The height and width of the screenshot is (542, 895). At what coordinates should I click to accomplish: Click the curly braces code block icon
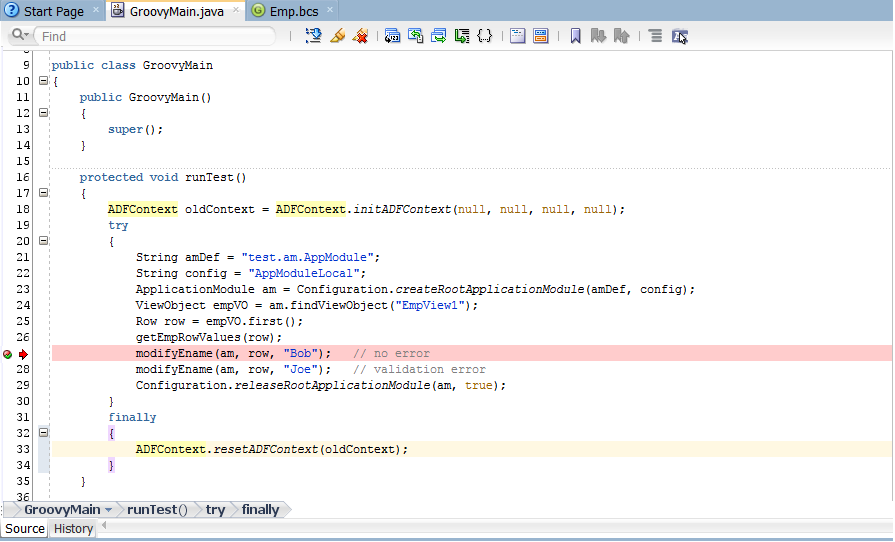(x=485, y=36)
